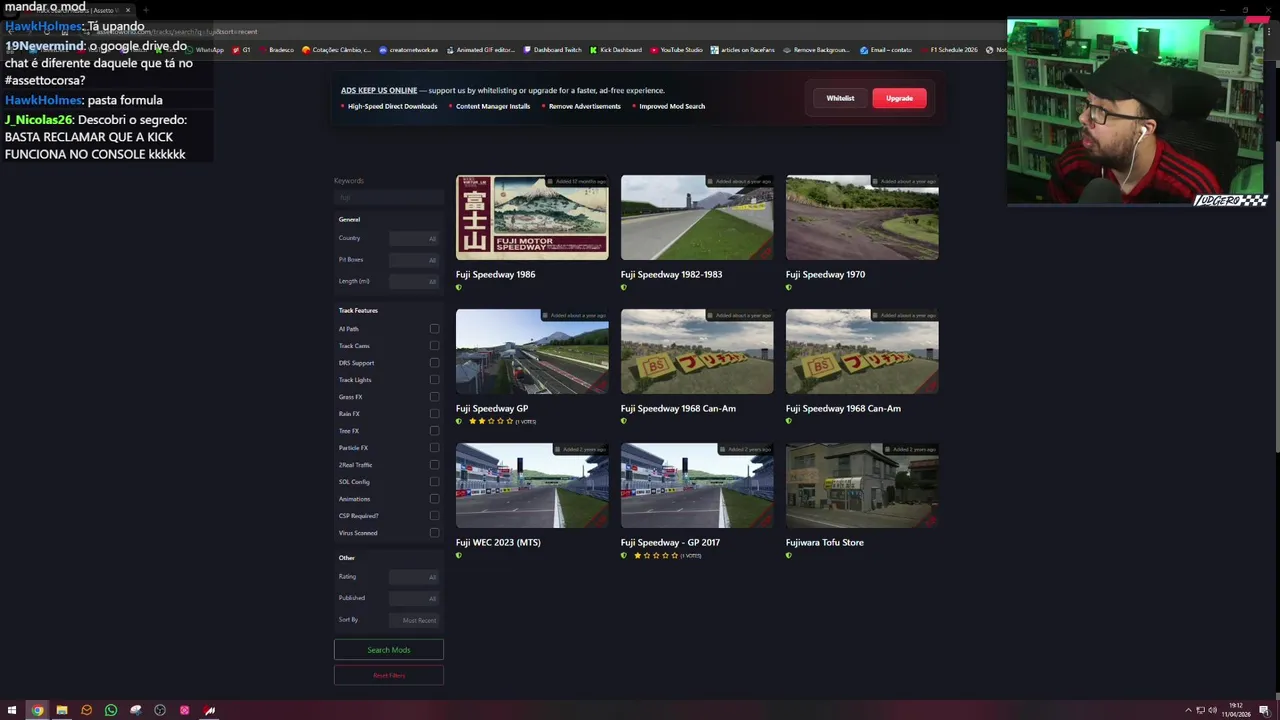Viewport: 1280px width, 720px height.
Task: Open the F1 Schedule 2026 bookmark
Action: click(x=949, y=50)
